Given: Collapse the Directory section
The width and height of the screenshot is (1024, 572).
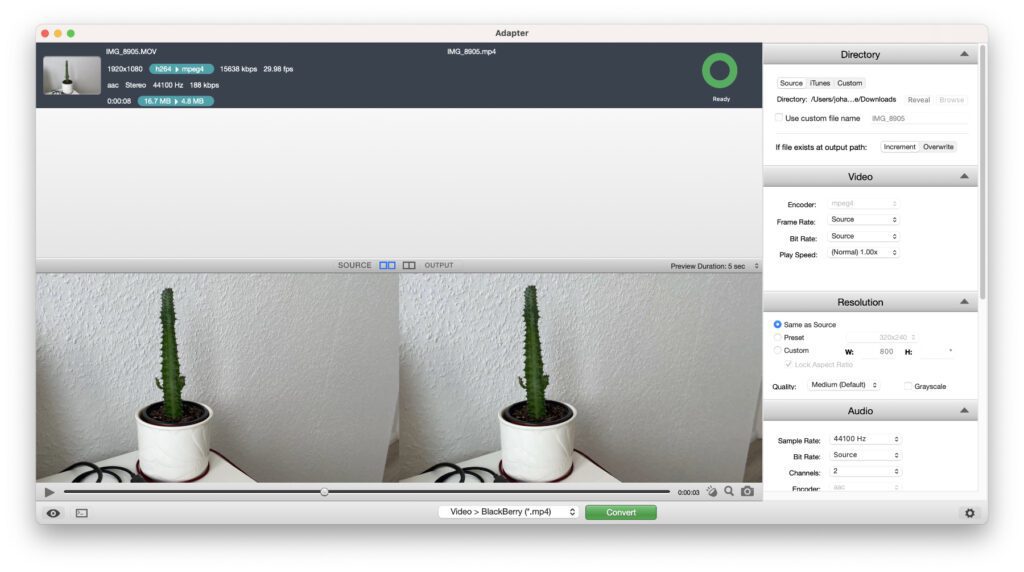Looking at the screenshot, I should tap(963, 55).
